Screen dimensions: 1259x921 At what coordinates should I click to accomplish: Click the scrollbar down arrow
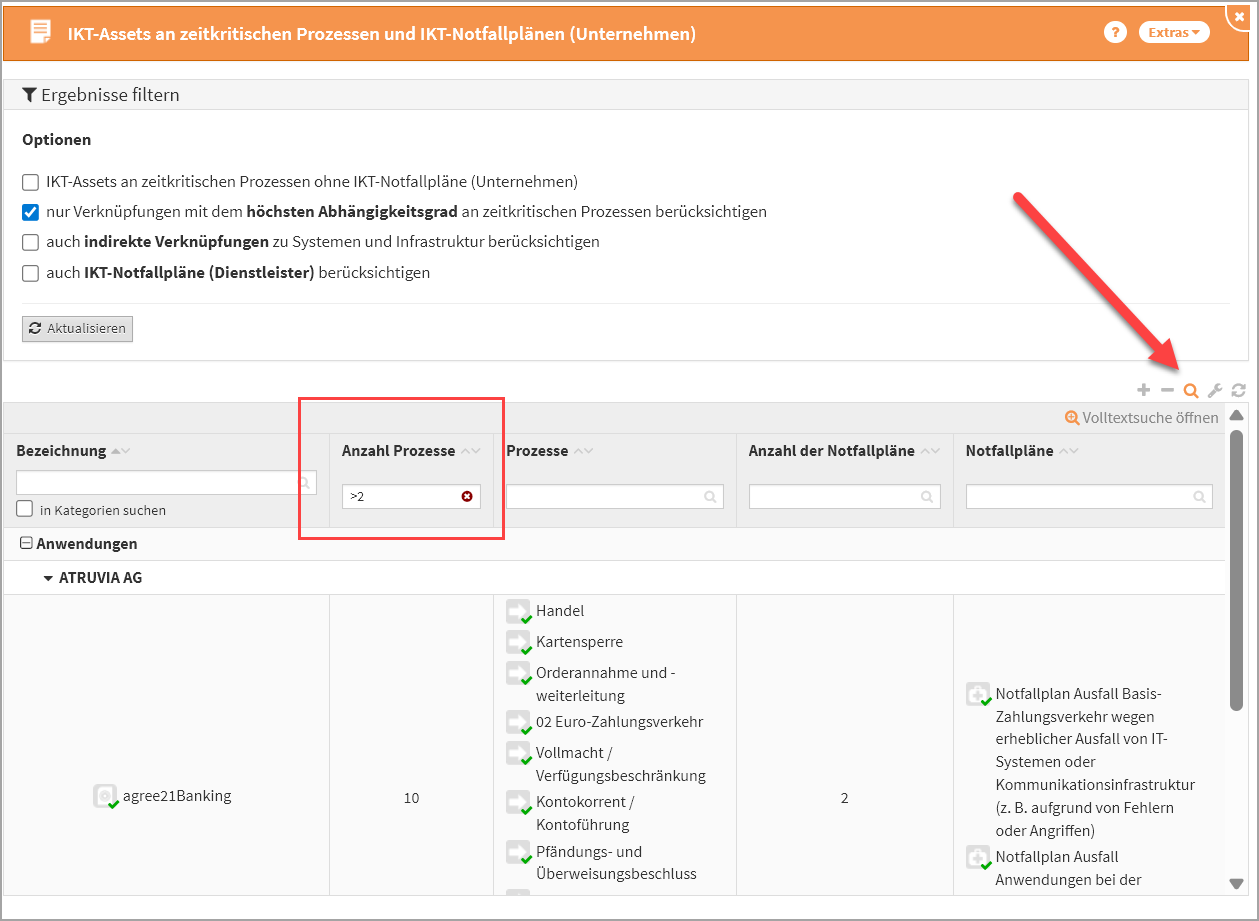(x=1237, y=883)
